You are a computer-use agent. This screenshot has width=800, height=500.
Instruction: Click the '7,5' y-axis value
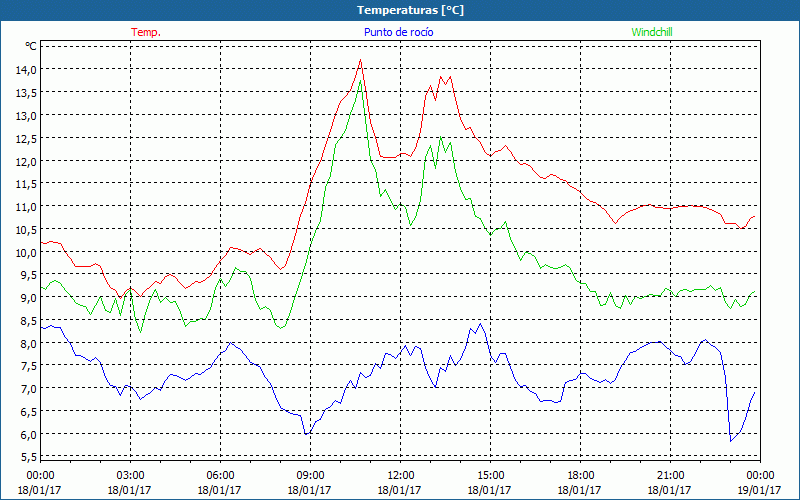click(x=29, y=367)
